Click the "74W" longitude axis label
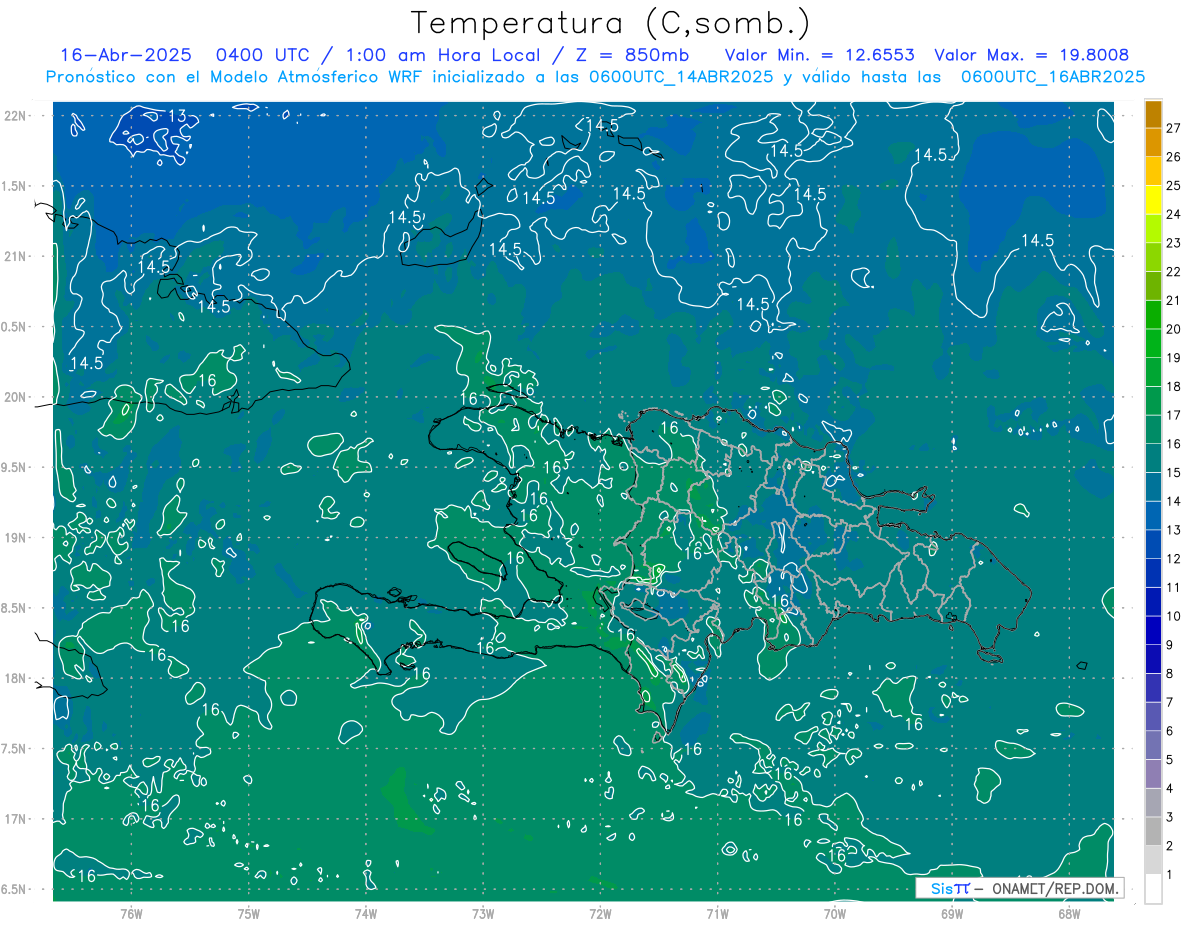The height and width of the screenshot is (927, 1200). click(365, 913)
